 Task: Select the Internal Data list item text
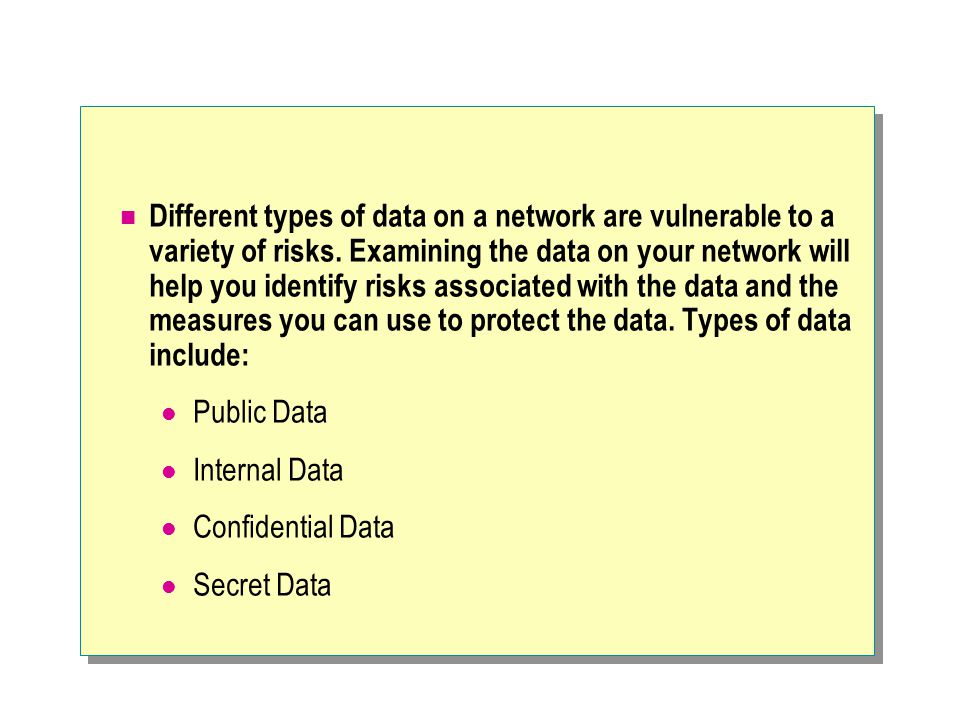pos(268,470)
